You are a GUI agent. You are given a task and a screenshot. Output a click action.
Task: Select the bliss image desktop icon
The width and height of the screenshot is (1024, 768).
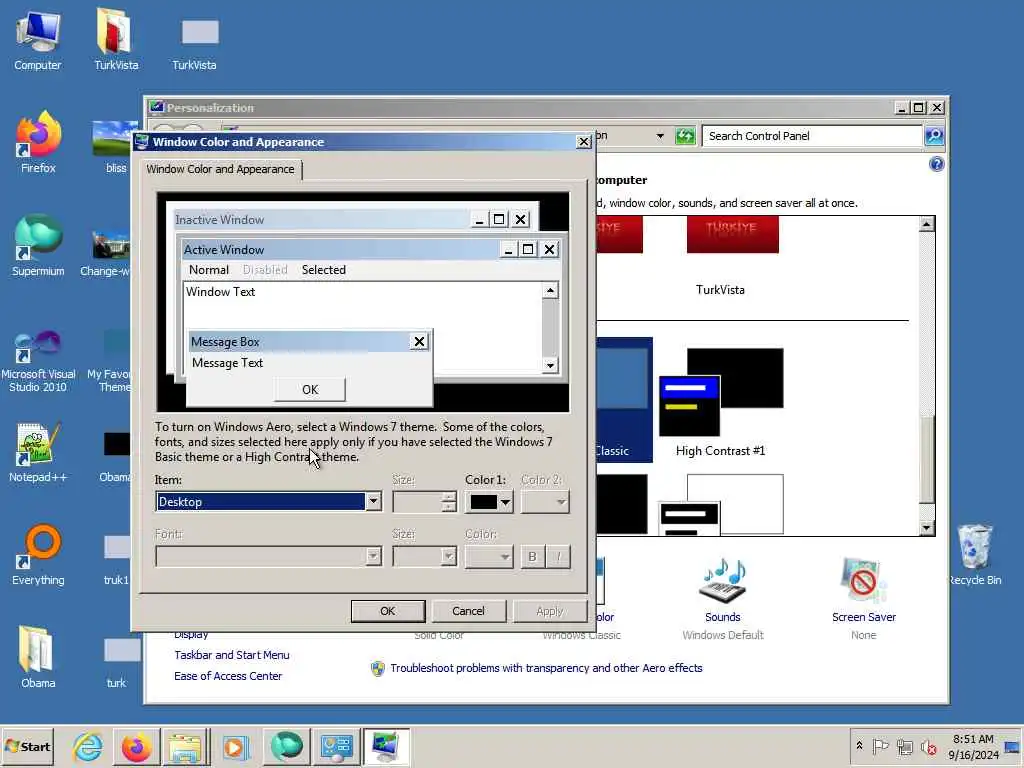[x=116, y=147]
